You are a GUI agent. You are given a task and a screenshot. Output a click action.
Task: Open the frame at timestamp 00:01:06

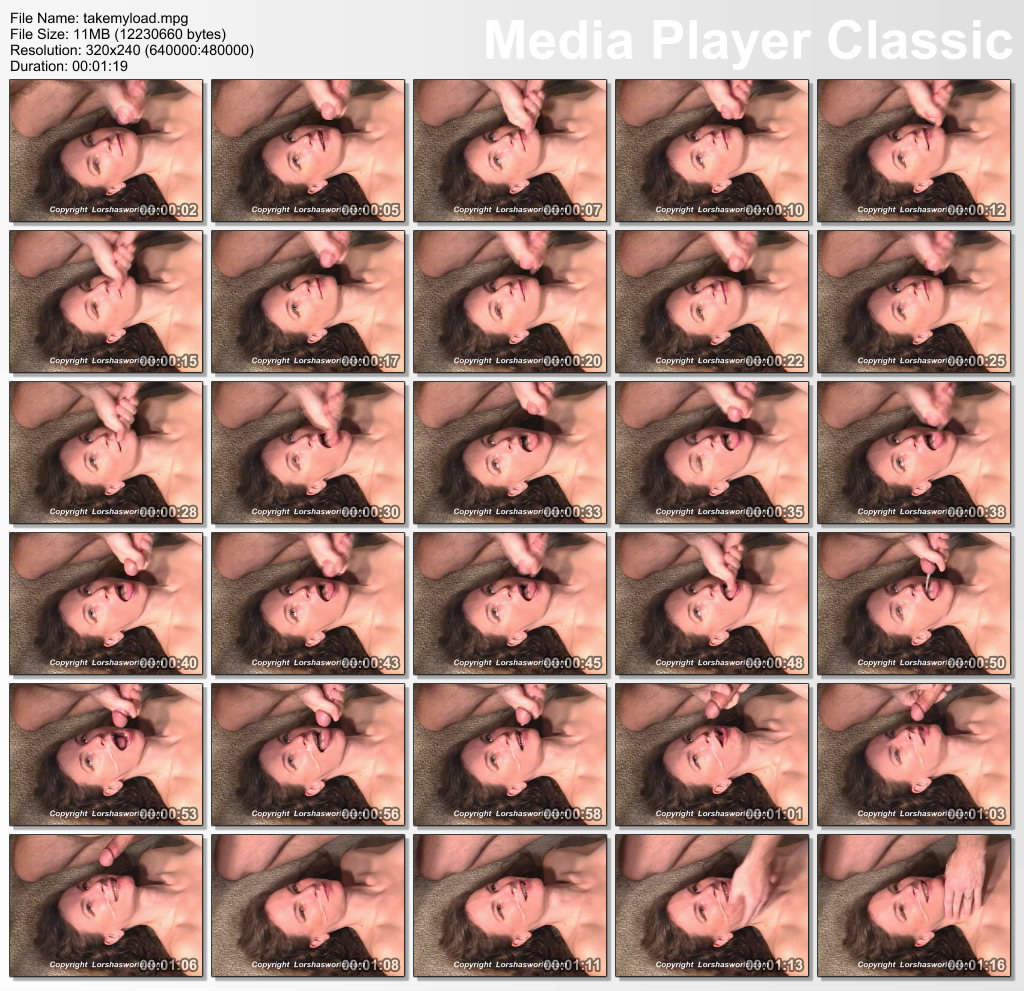(x=105, y=905)
